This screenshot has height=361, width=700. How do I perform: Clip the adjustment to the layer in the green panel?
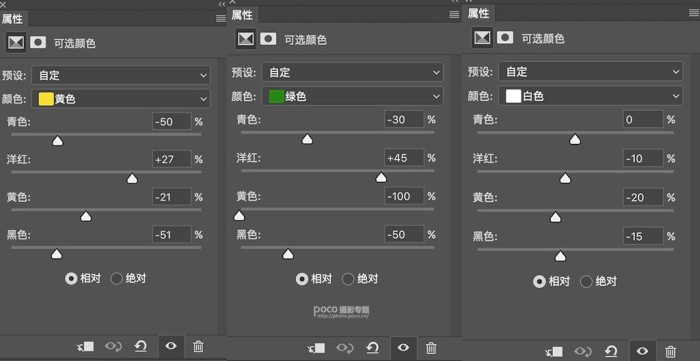tap(317, 348)
